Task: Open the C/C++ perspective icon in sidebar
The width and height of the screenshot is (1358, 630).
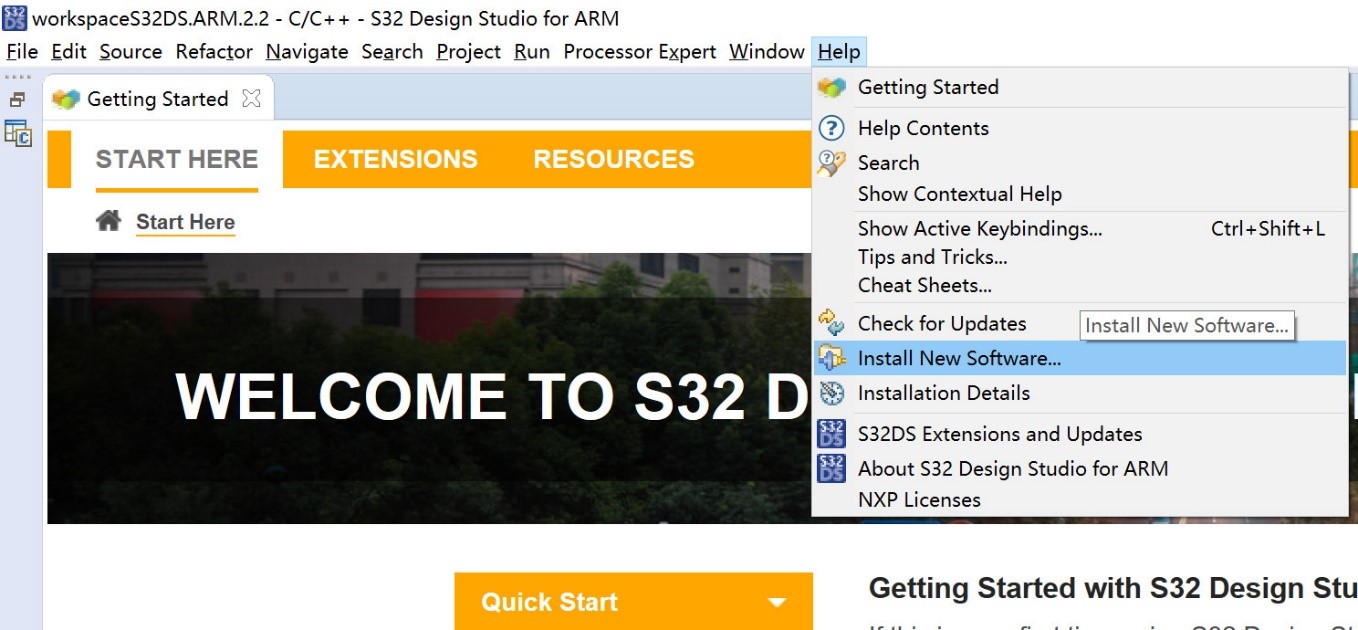Action: click(x=18, y=133)
